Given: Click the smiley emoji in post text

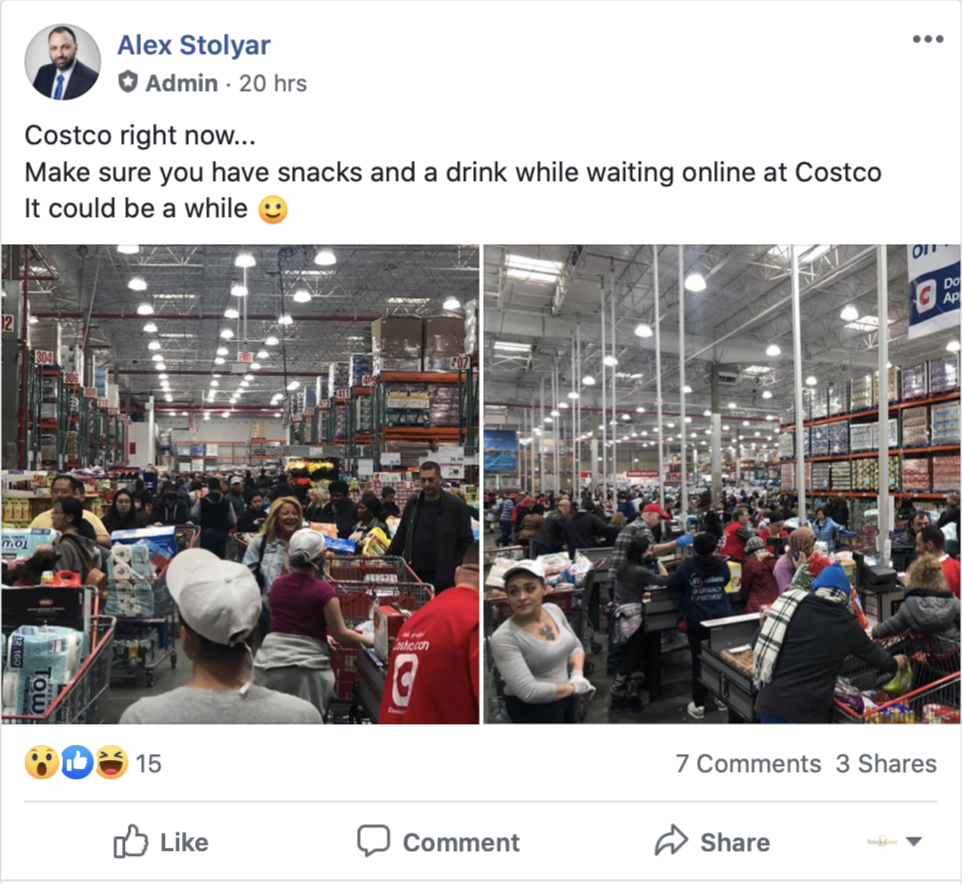Looking at the screenshot, I should 272,210.
